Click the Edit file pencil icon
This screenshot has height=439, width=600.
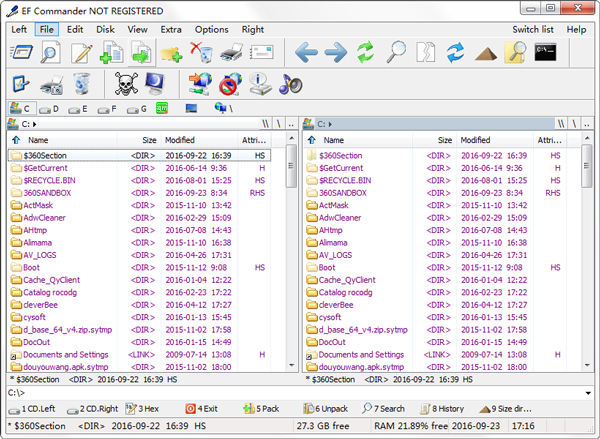coord(82,52)
